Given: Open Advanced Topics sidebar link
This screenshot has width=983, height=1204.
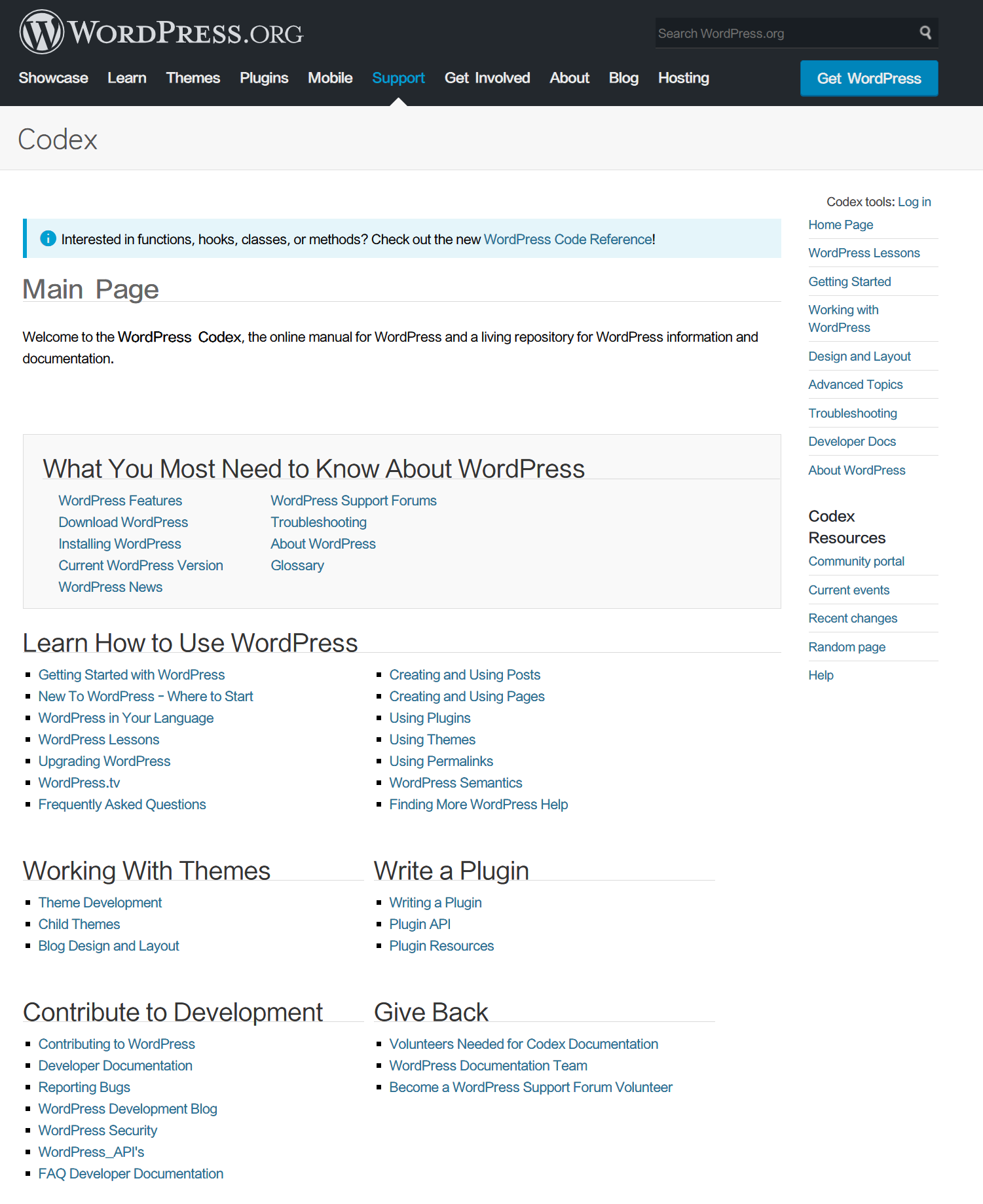Looking at the screenshot, I should click(856, 384).
